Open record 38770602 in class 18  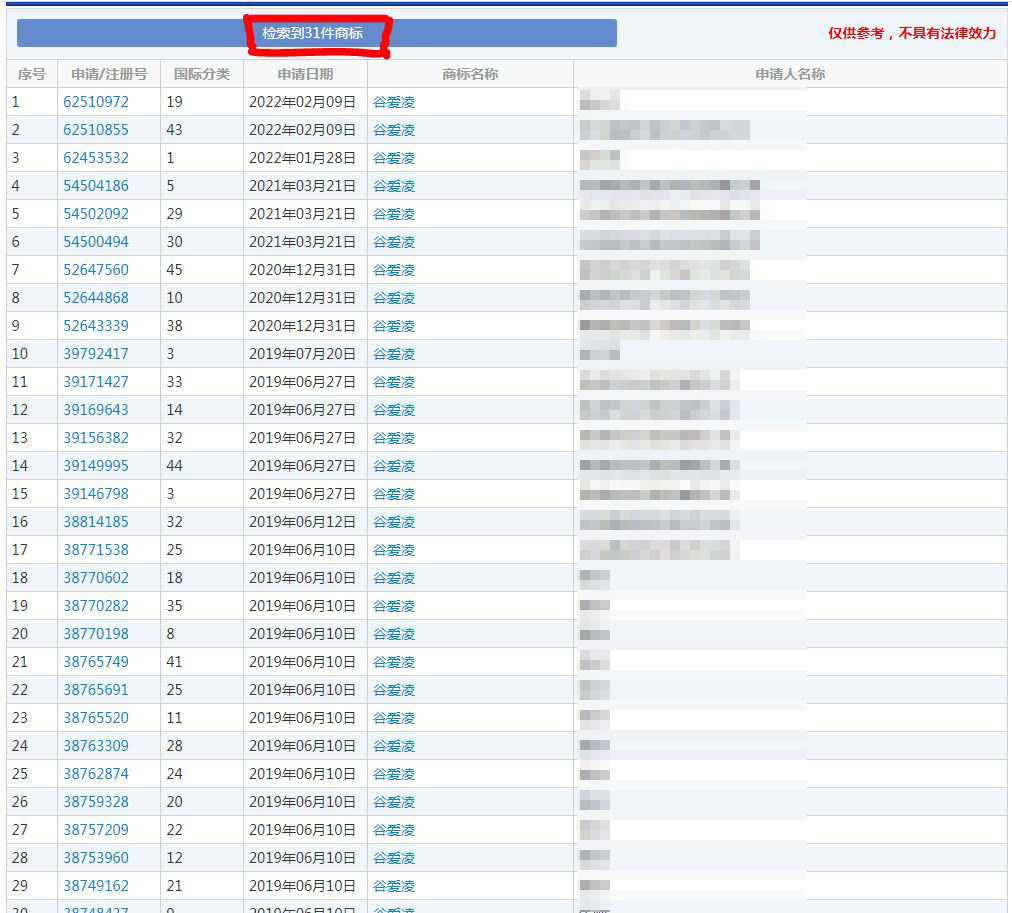click(96, 578)
